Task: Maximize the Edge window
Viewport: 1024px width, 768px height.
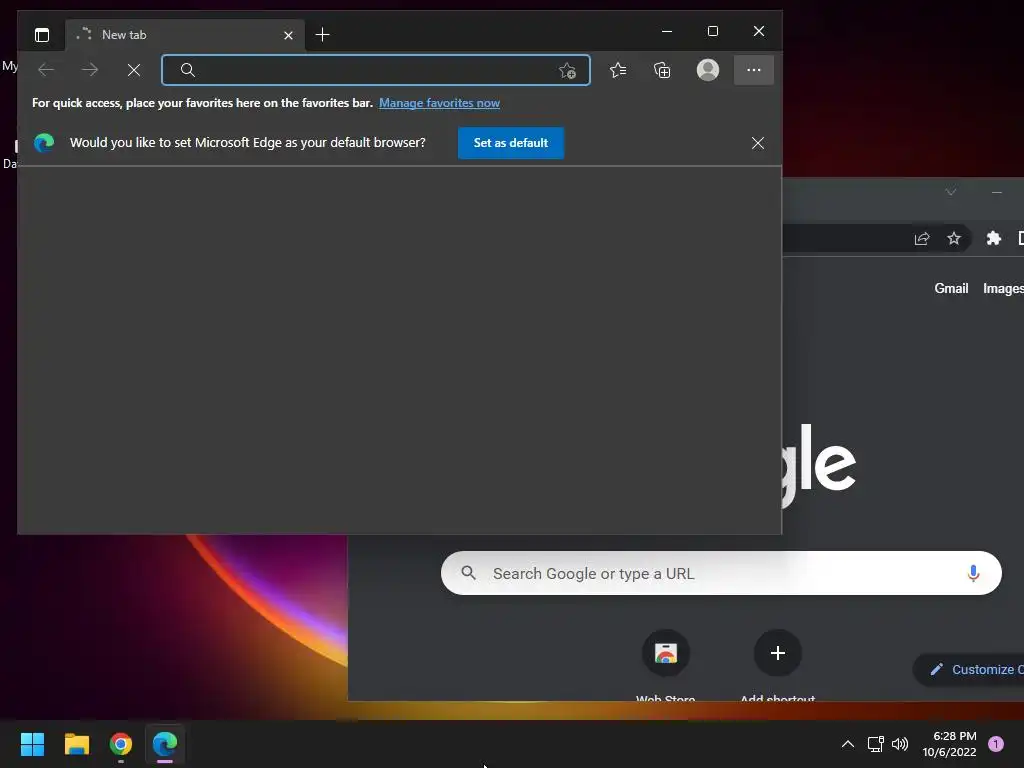Action: (x=712, y=31)
